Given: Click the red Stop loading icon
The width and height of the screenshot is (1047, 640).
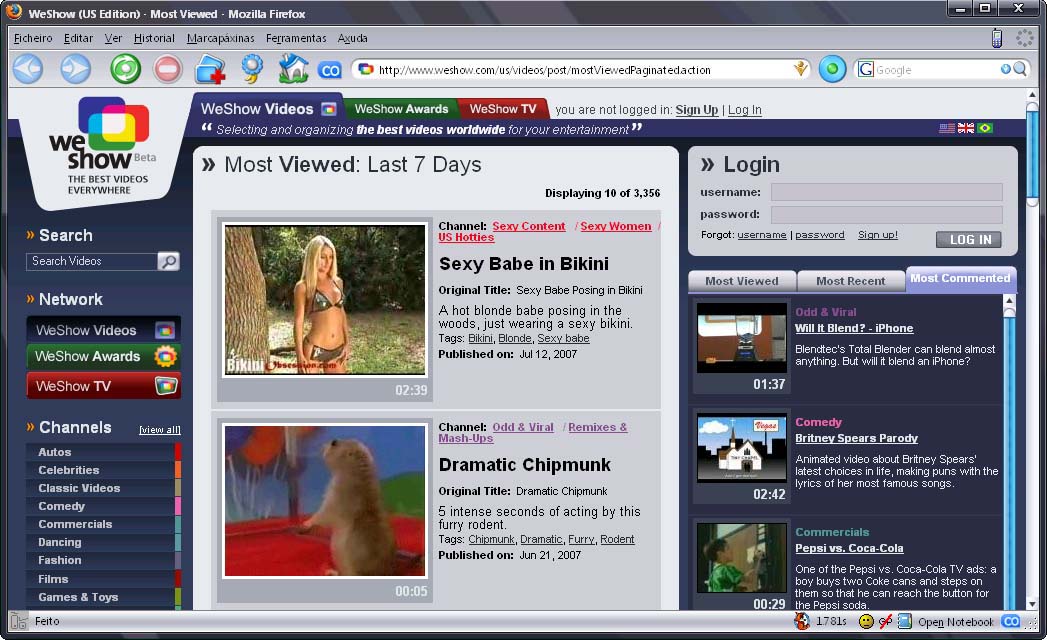Looking at the screenshot, I should click(x=168, y=69).
